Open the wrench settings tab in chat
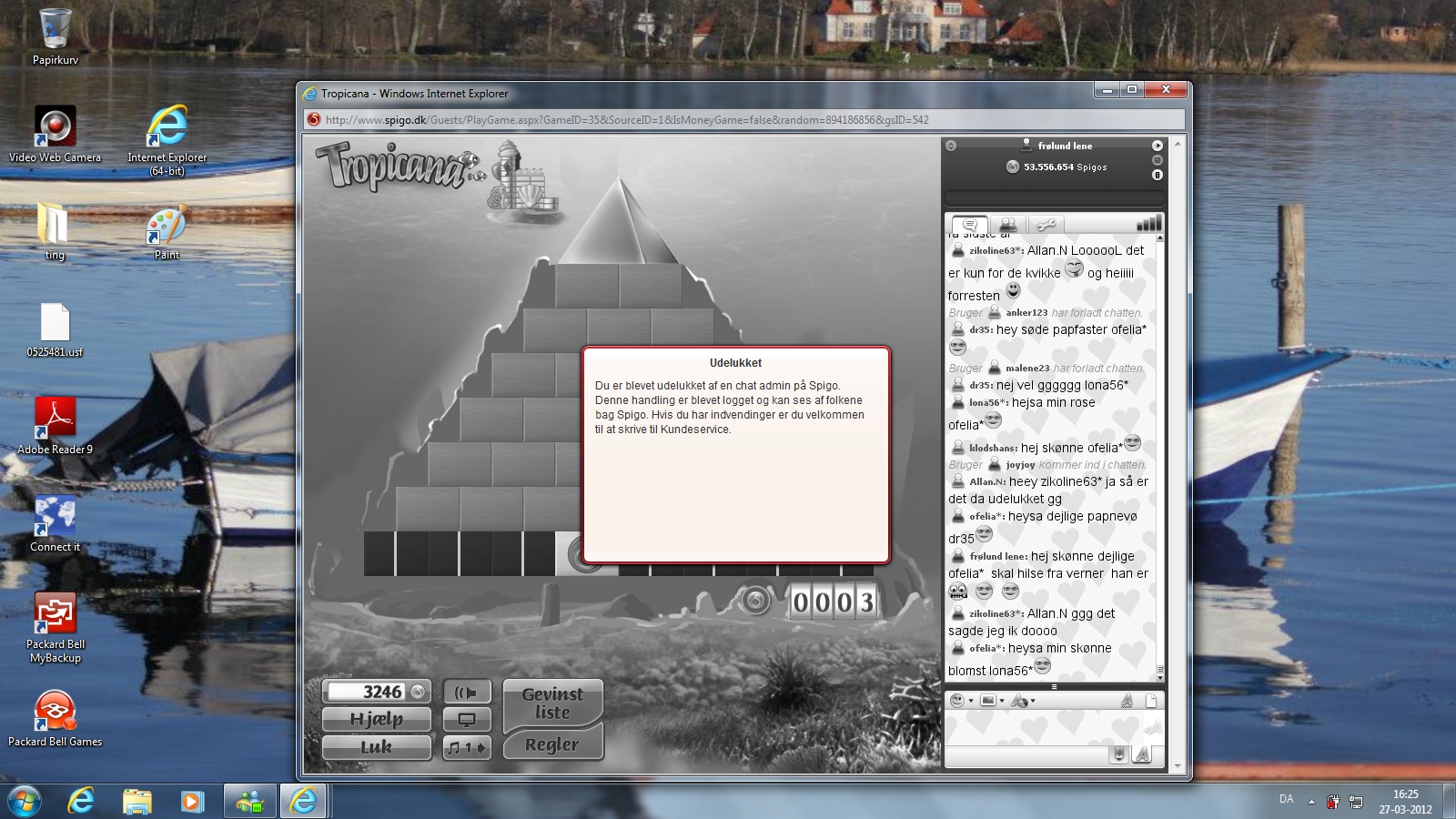 [x=1046, y=225]
